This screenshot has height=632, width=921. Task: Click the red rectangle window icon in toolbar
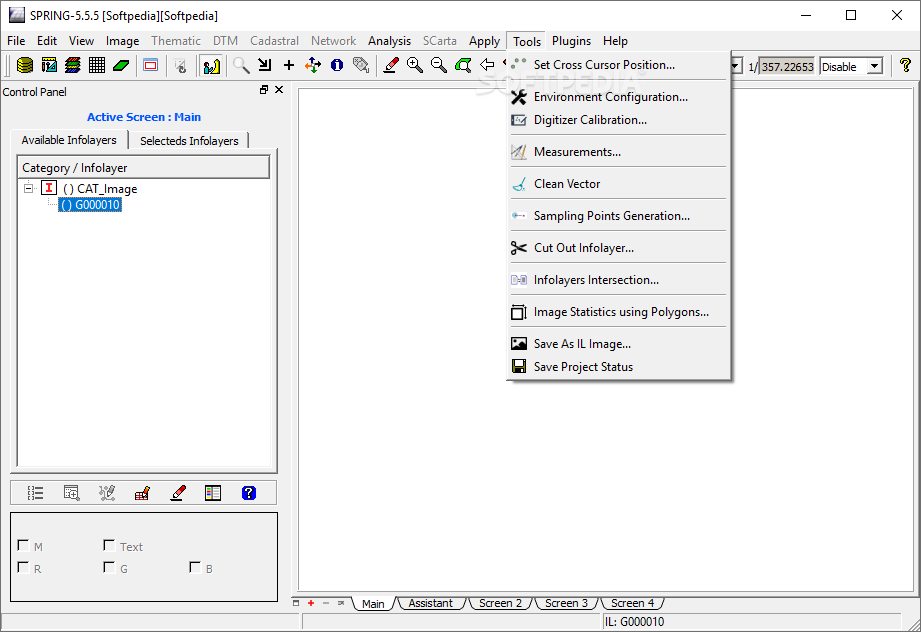tap(151, 65)
